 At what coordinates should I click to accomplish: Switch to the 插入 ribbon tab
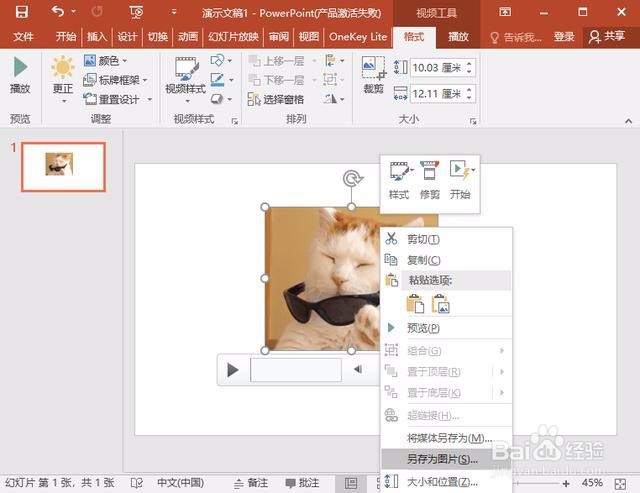(97, 37)
